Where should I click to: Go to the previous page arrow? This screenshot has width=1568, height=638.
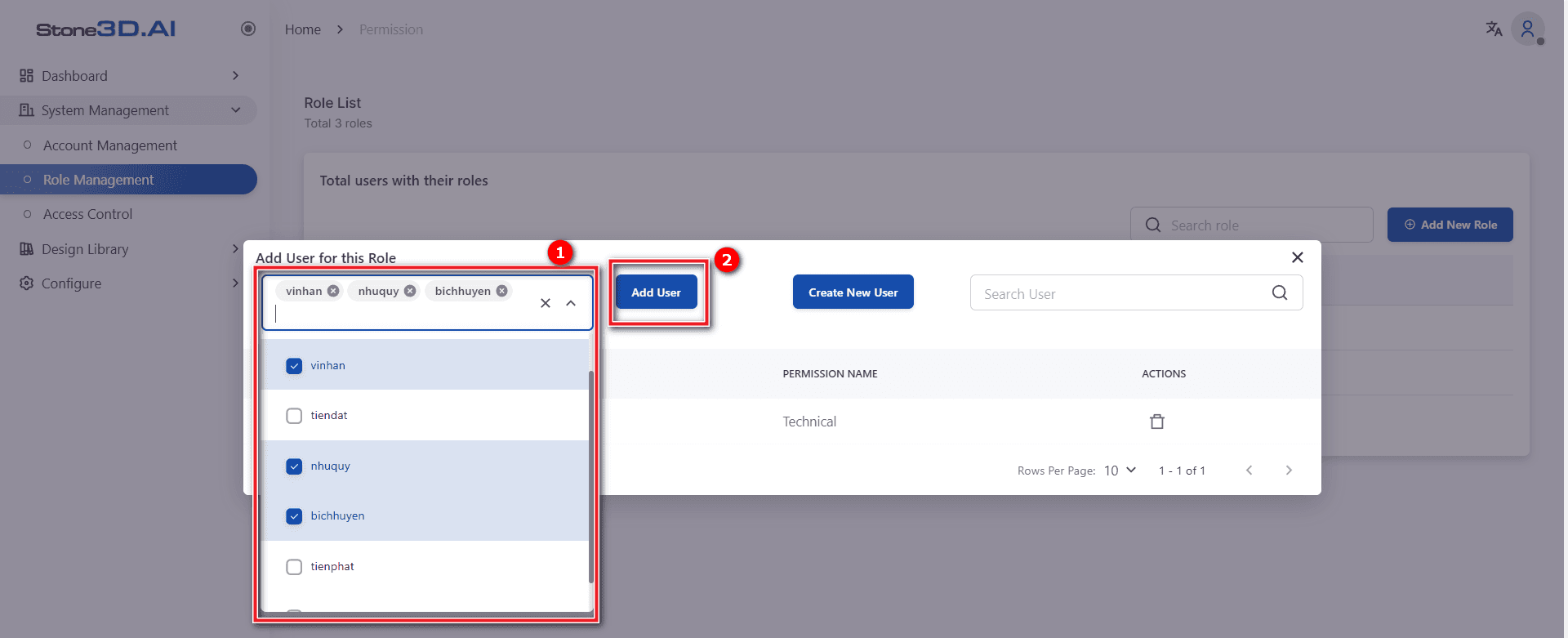(1249, 471)
